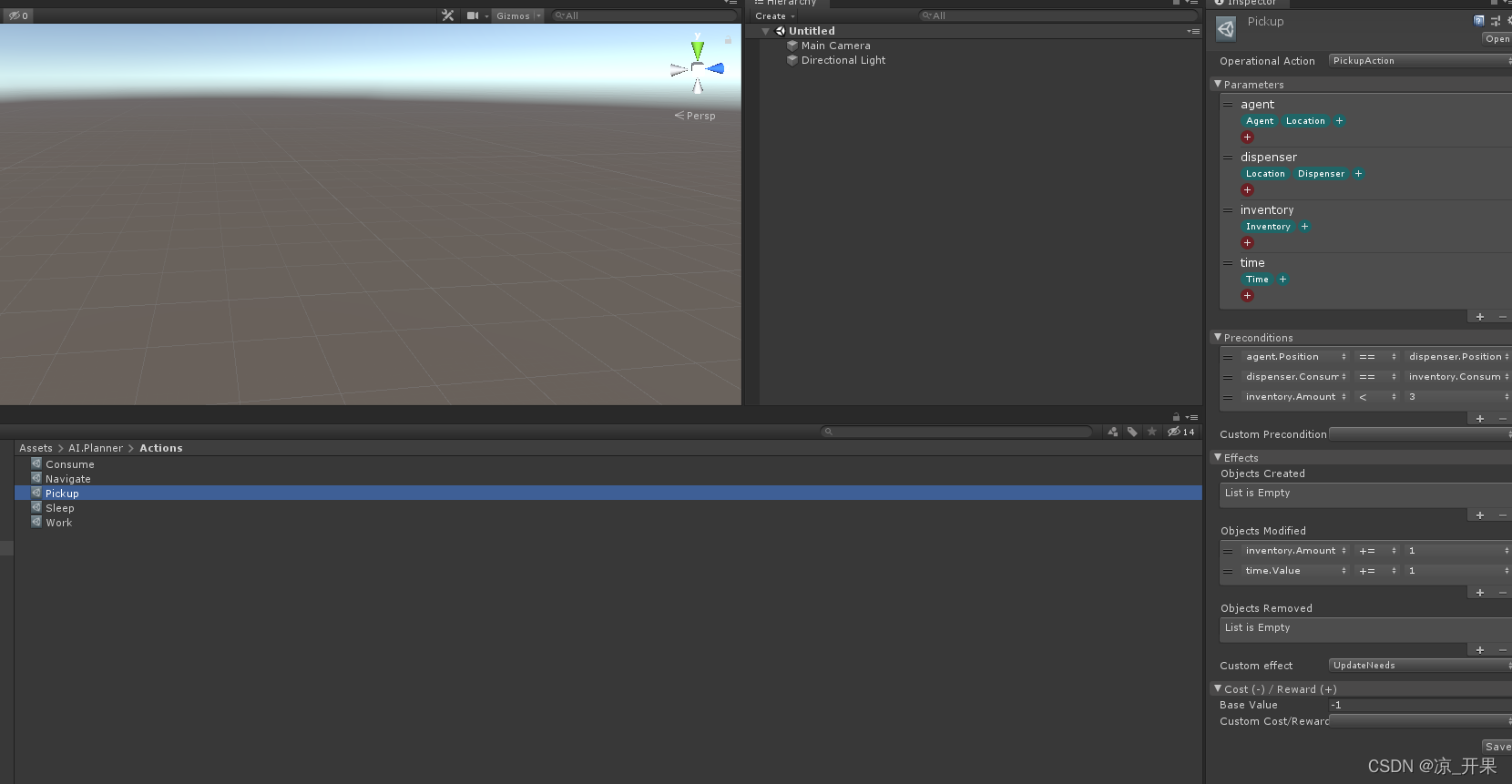Click the favorites star icon in Project
Screen dimensions: 1512x784
click(x=1152, y=432)
